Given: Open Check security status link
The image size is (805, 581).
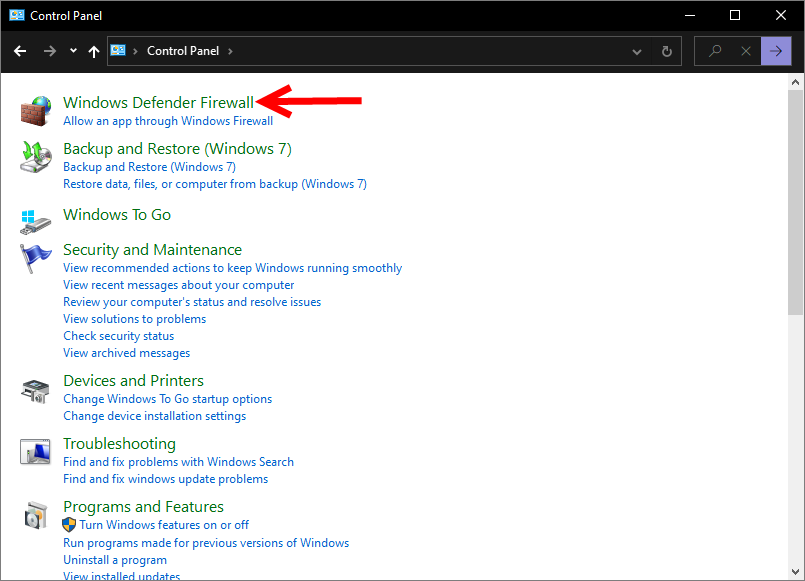Looking at the screenshot, I should coord(119,336).
